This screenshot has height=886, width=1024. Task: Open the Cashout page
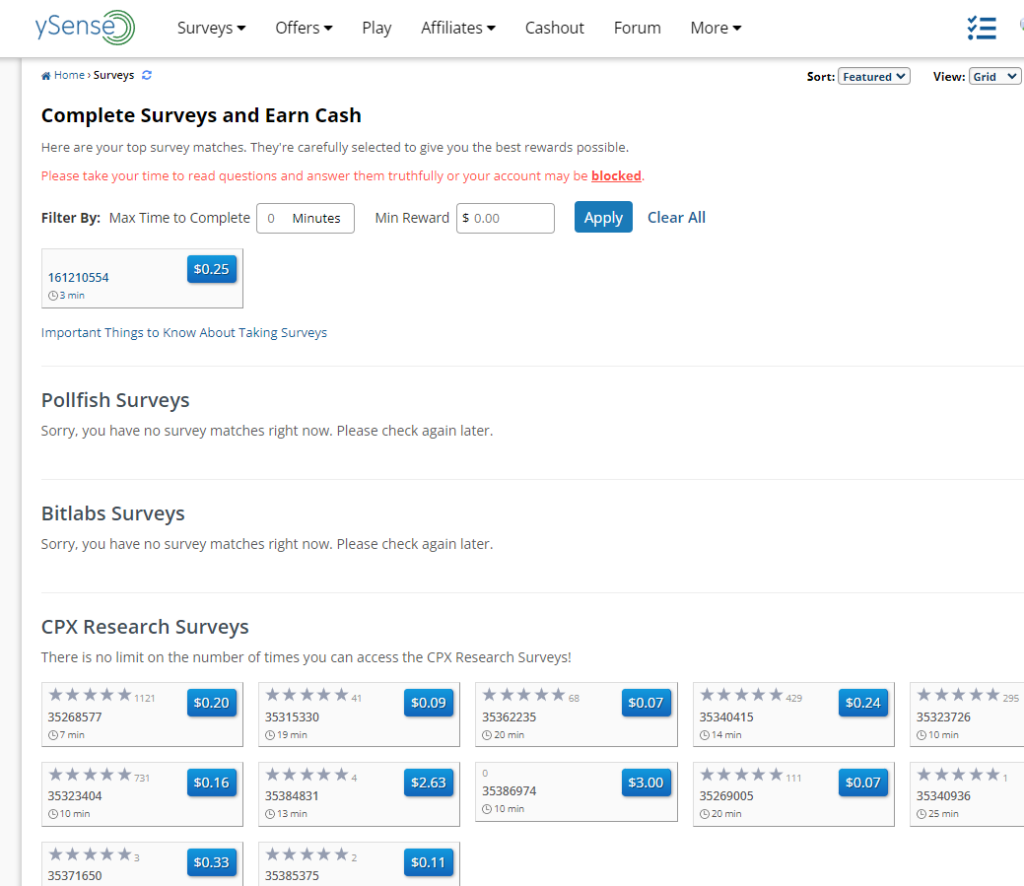coord(554,28)
